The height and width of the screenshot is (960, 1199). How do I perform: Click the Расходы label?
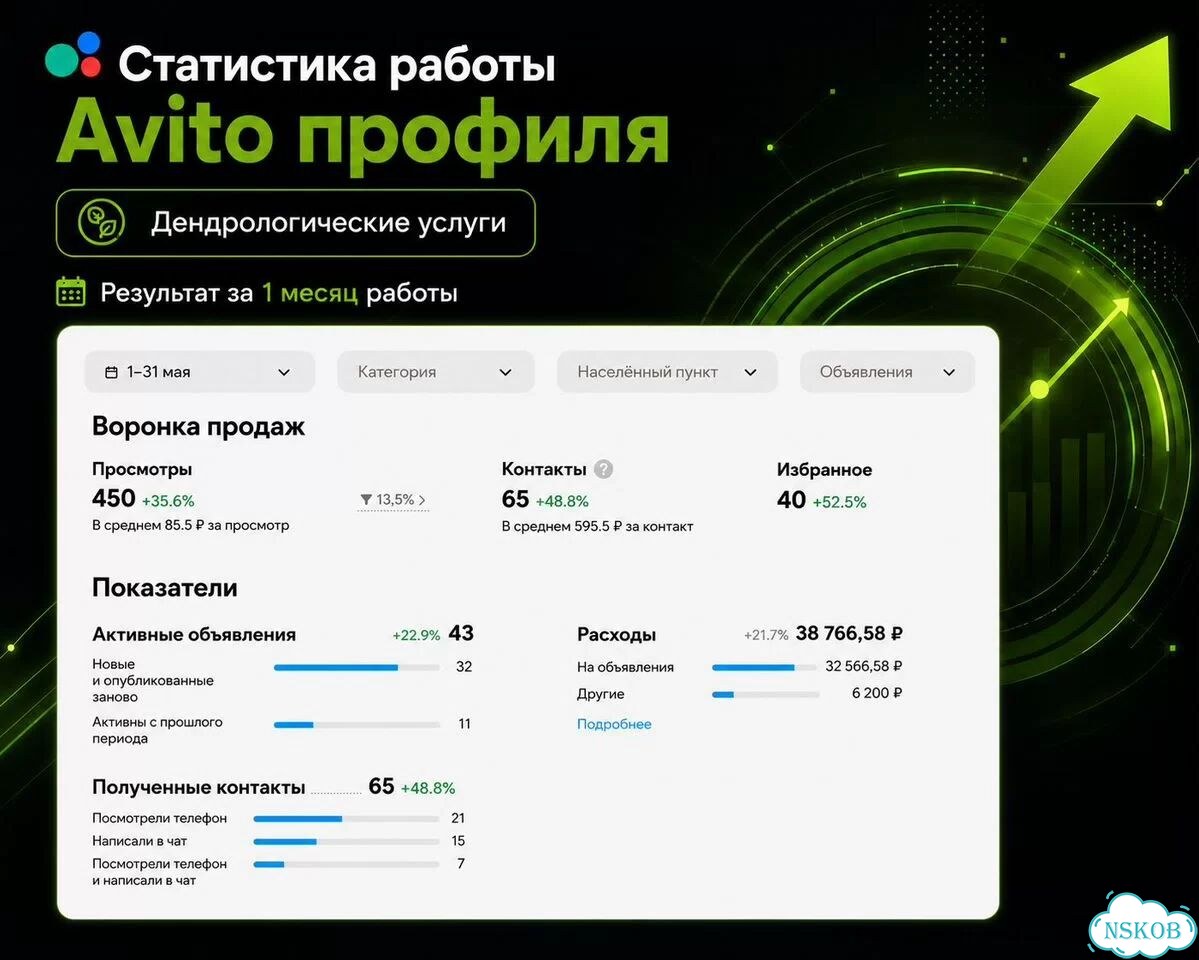coord(616,635)
